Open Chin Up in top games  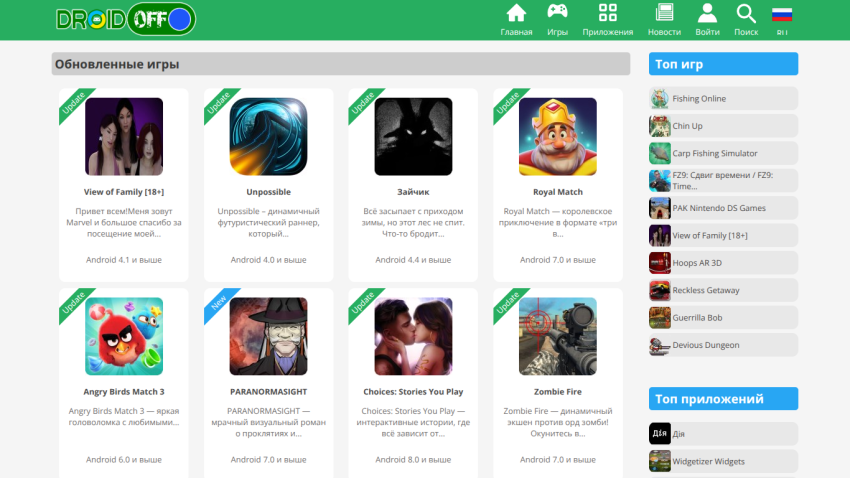coord(723,126)
